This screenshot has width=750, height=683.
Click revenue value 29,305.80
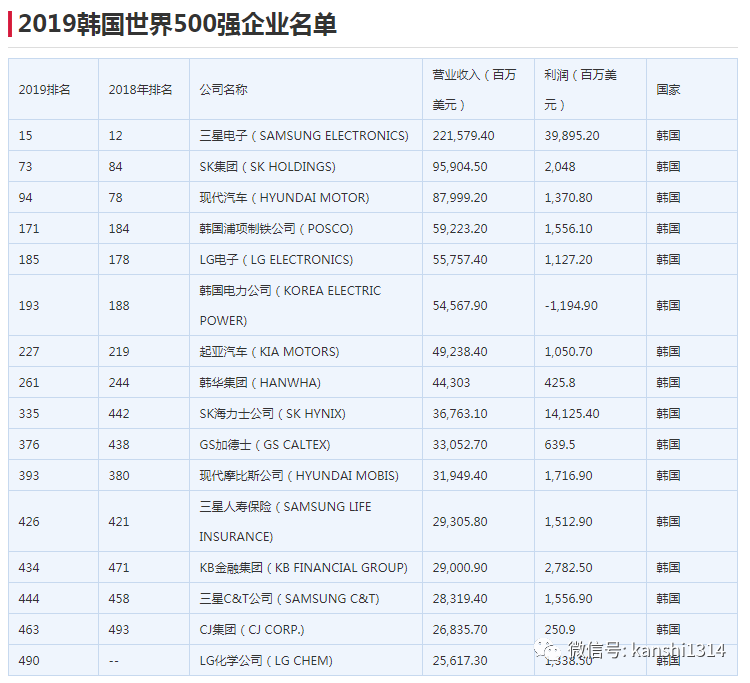click(460, 522)
